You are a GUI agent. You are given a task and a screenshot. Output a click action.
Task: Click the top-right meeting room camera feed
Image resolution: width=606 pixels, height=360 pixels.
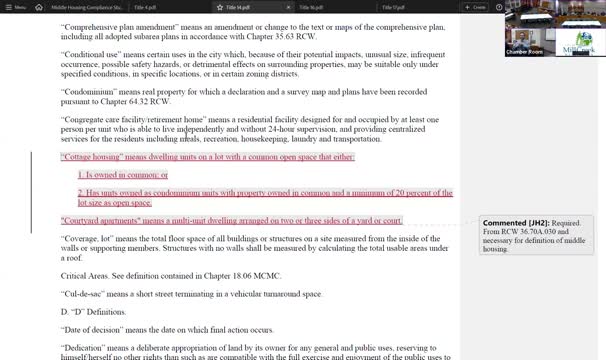pos(580,14)
